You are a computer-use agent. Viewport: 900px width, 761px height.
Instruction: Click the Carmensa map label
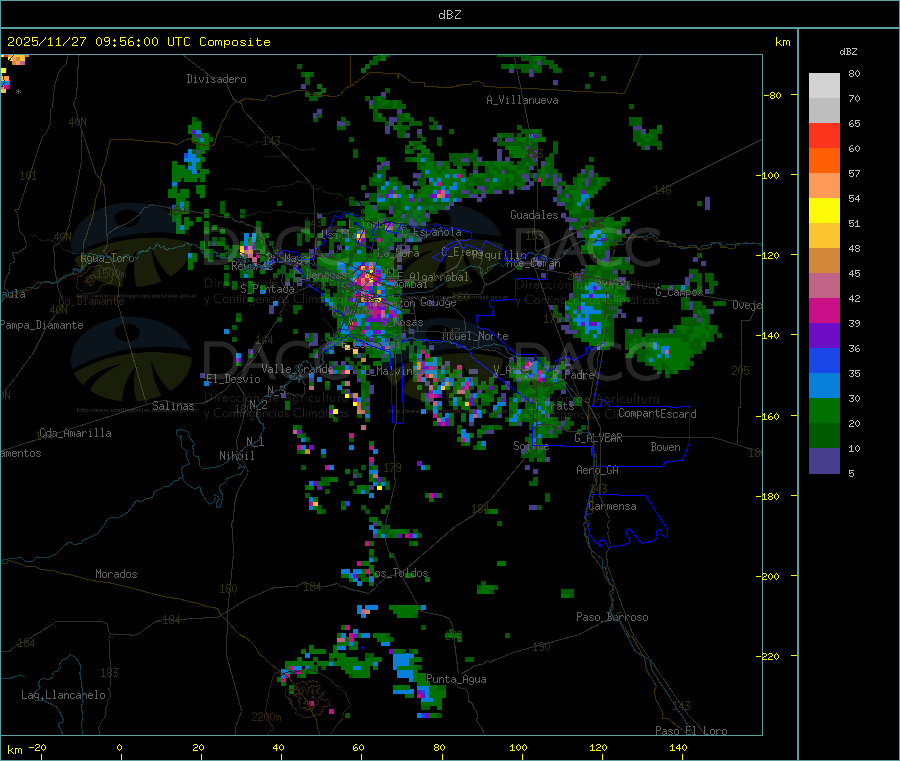pos(612,506)
